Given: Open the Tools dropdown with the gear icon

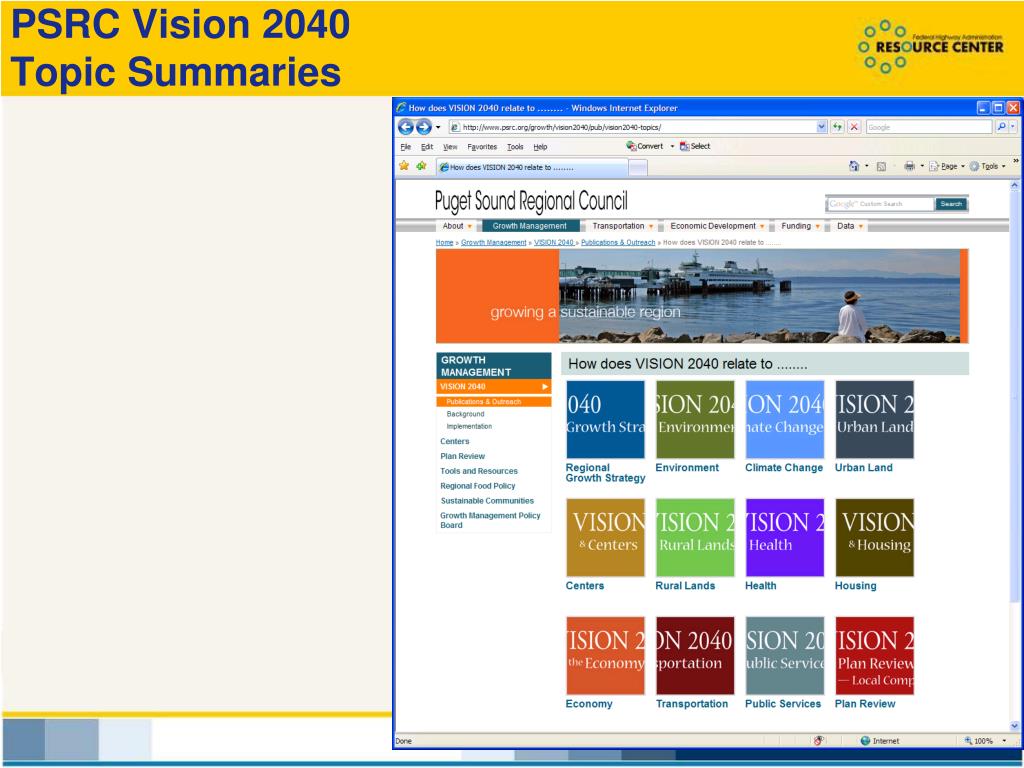Looking at the screenshot, I should point(987,167).
